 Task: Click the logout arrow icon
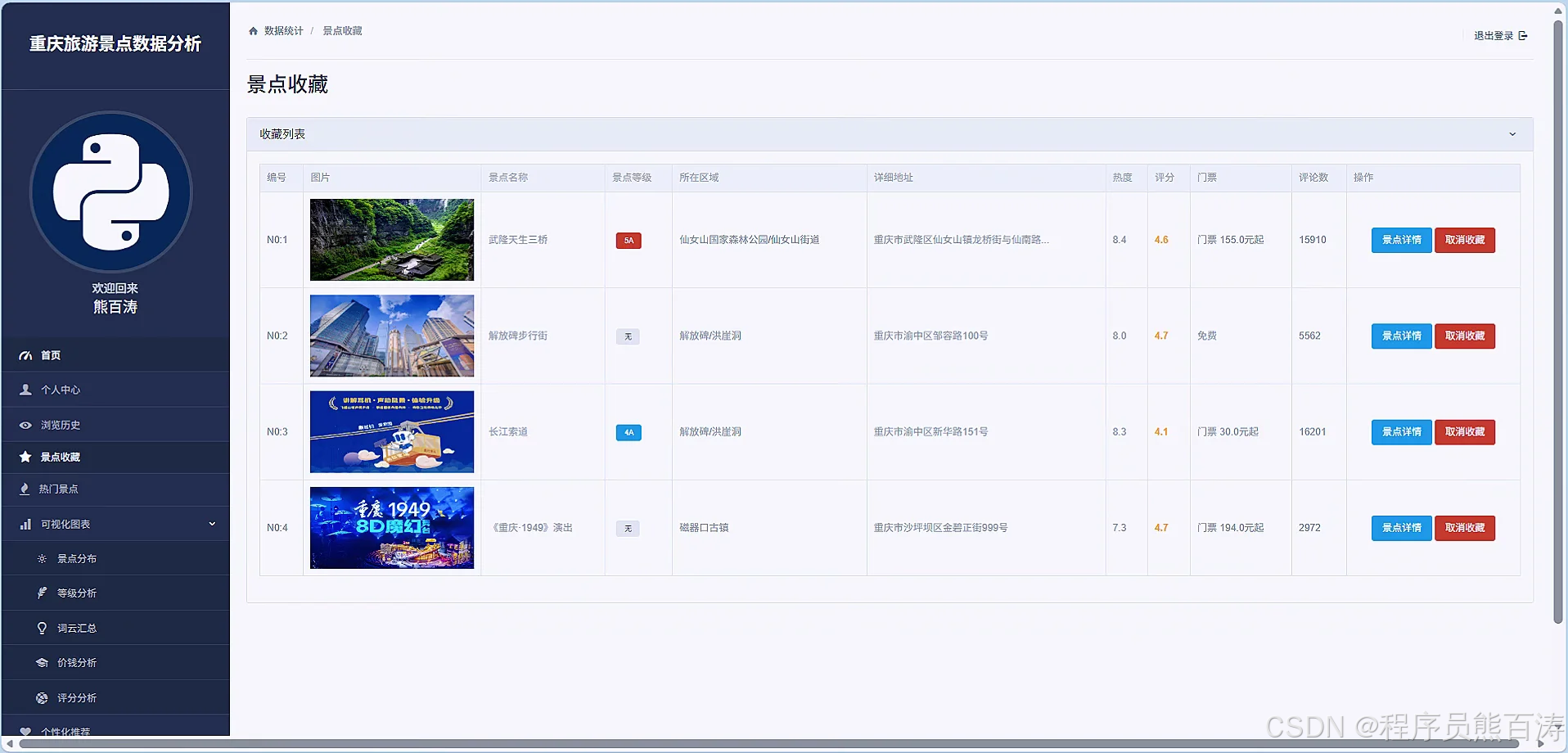1523,35
